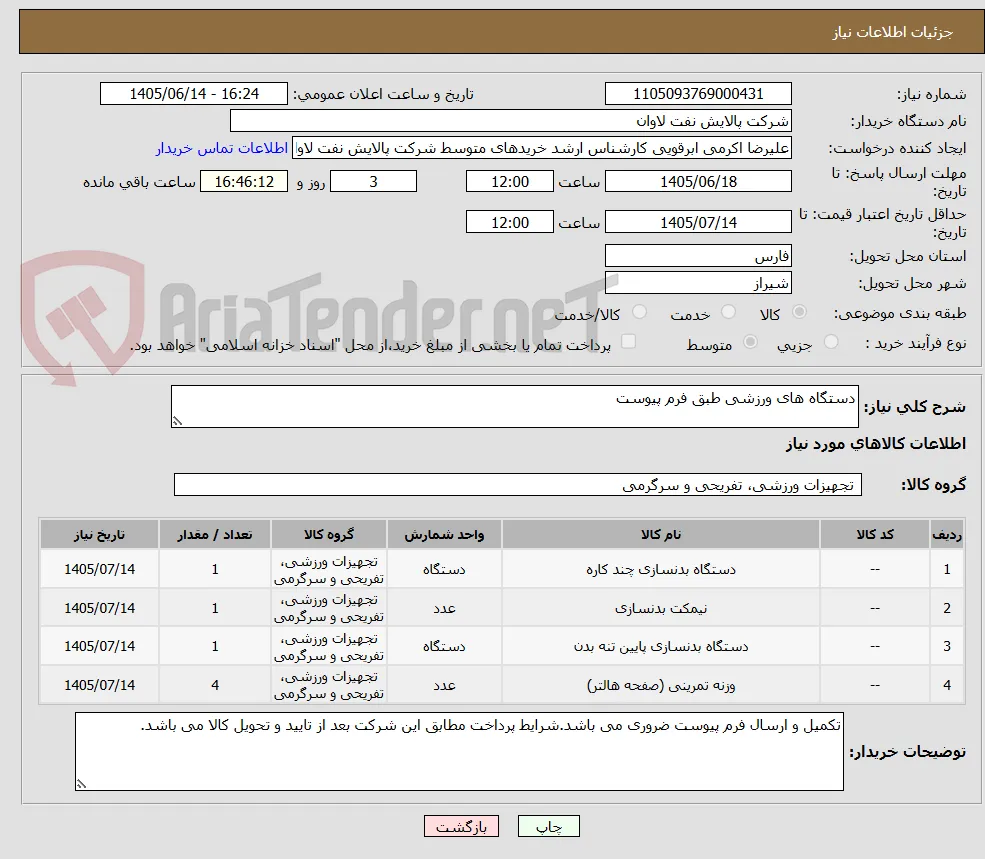Toggle the Islamic treasury payment checkbox
Viewport: 985px width, 859px height.
(x=628, y=341)
